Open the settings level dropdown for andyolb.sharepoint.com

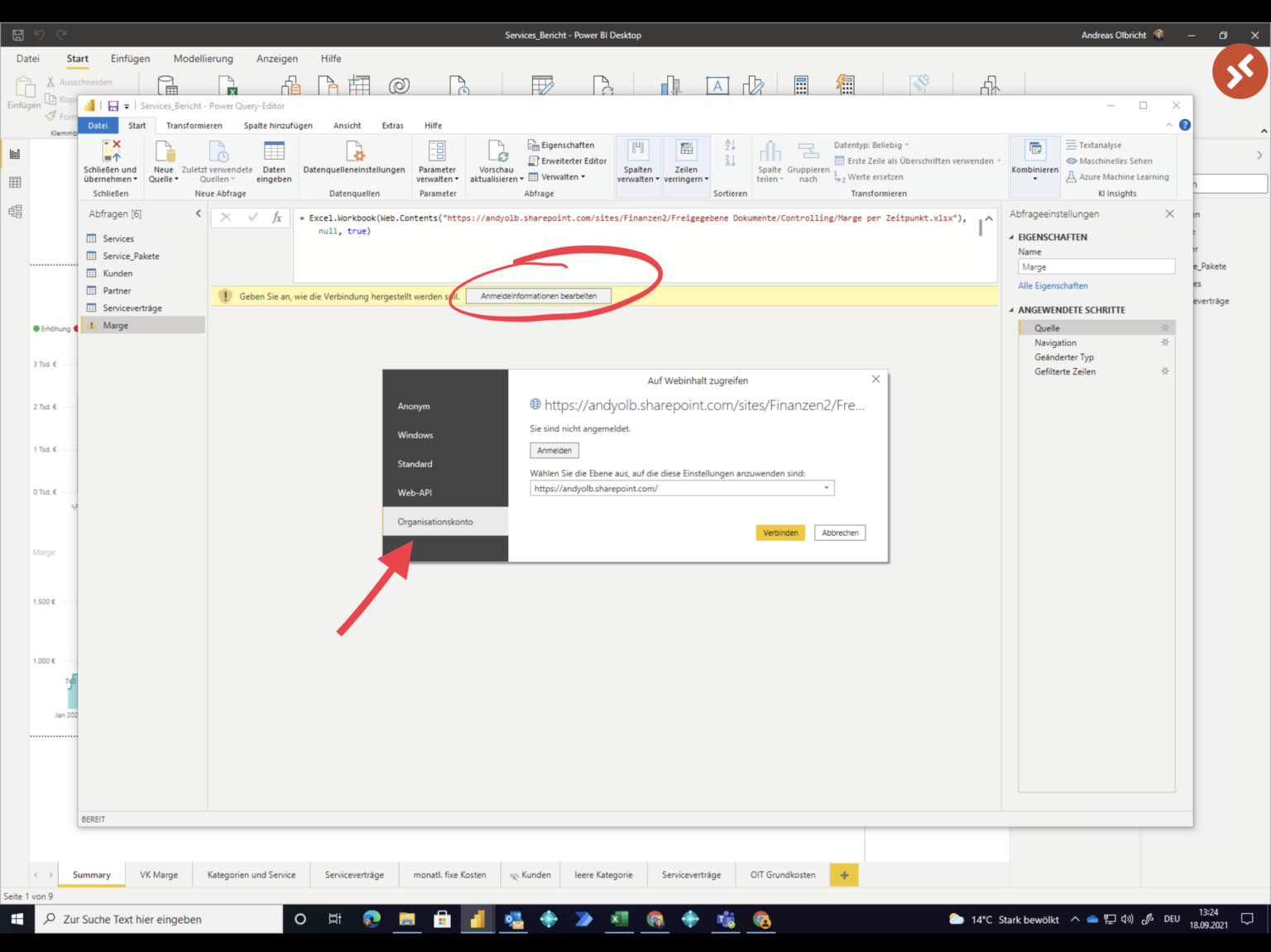[825, 488]
